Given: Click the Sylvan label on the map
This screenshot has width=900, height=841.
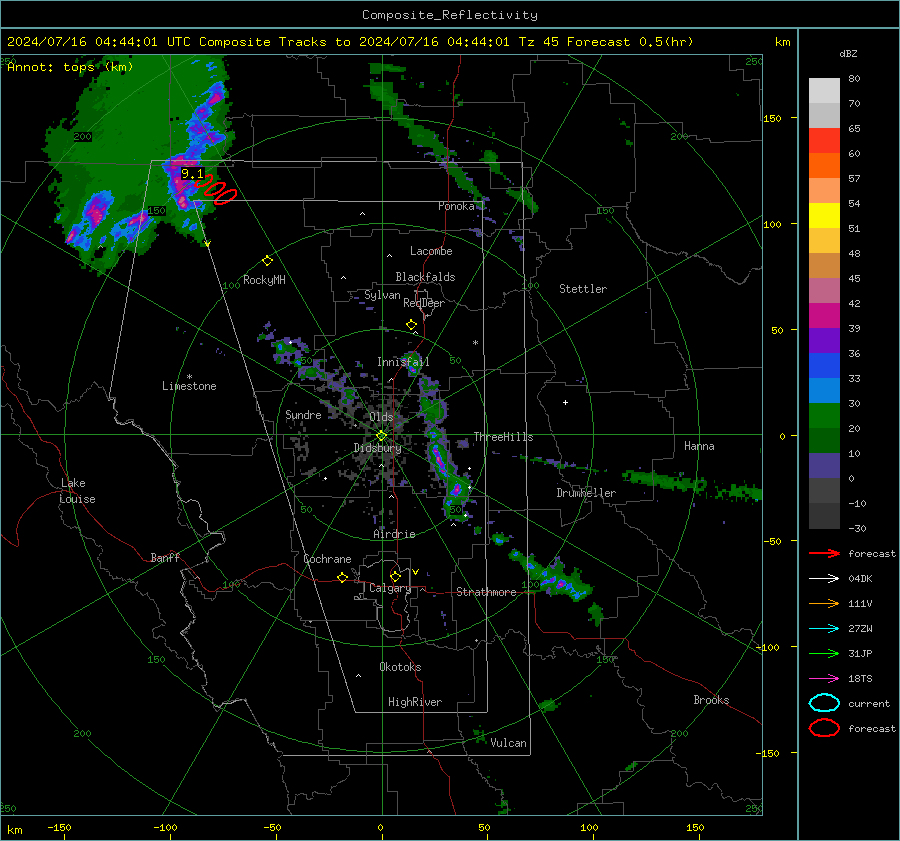Looking at the screenshot, I should (x=382, y=295).
